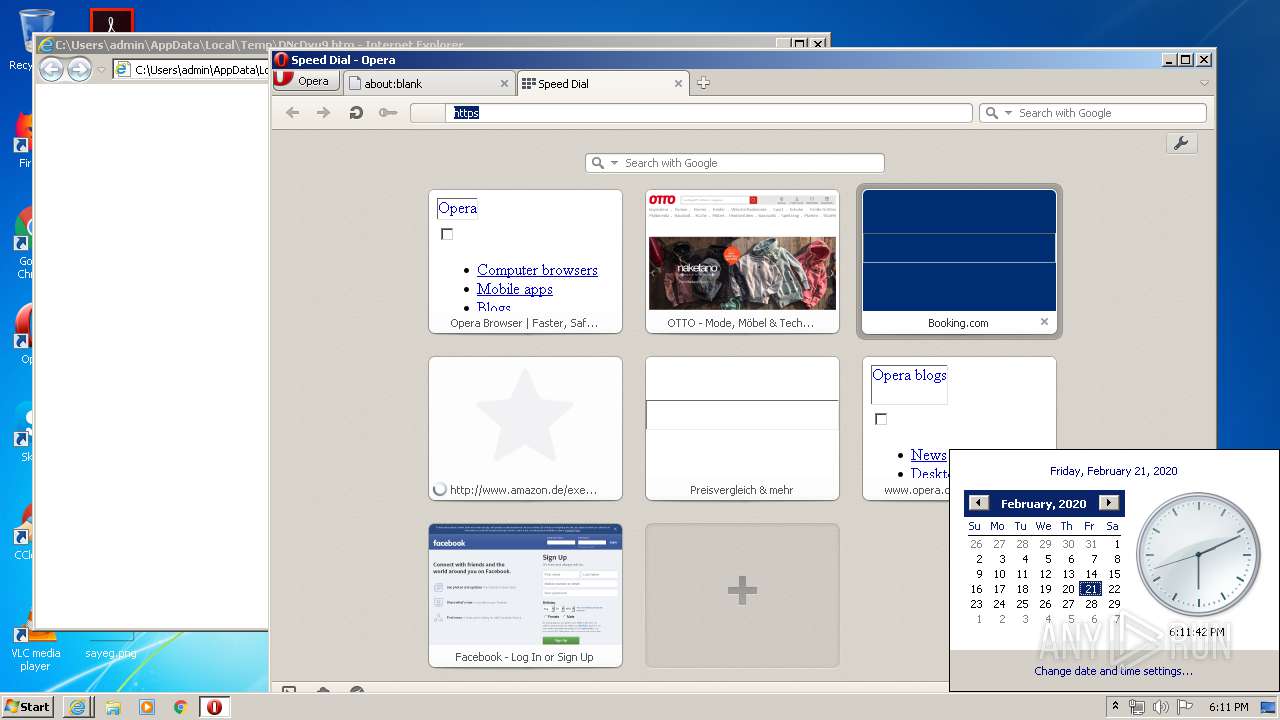Select February 14 in the calendar
The image size is (1280, 720).
[1090, 574]
